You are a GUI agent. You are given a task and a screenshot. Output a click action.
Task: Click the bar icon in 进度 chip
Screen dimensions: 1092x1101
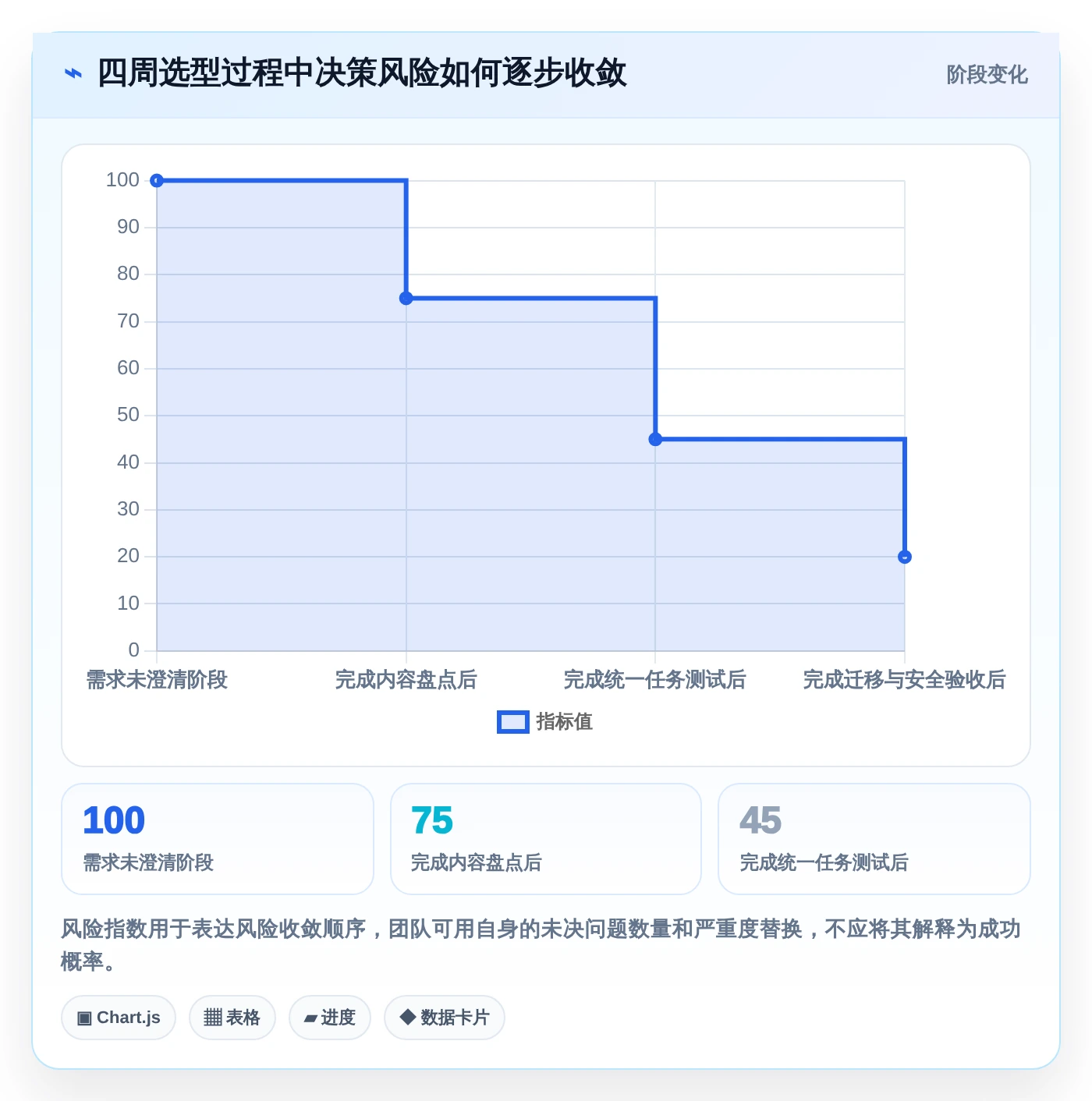click(311, 1018)
